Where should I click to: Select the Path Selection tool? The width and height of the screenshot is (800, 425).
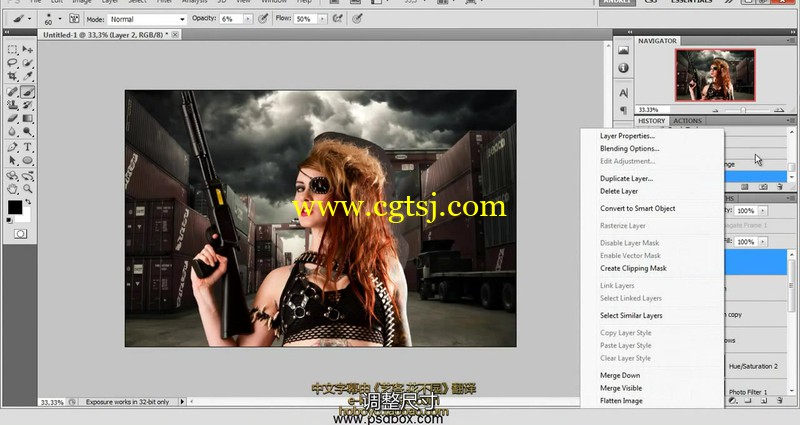12,160
